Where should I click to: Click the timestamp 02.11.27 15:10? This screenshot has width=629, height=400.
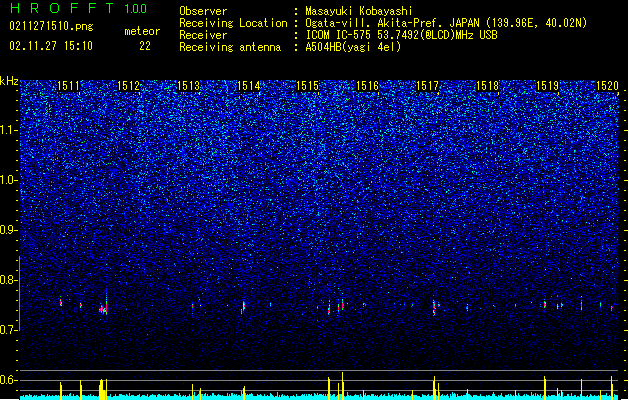pyautogui.click(x=51, y=46)
